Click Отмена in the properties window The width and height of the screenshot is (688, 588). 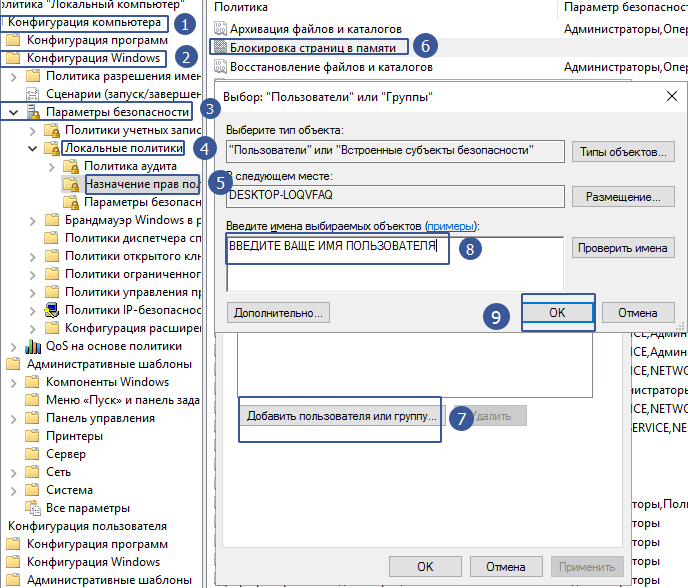(x=506, y=566)
